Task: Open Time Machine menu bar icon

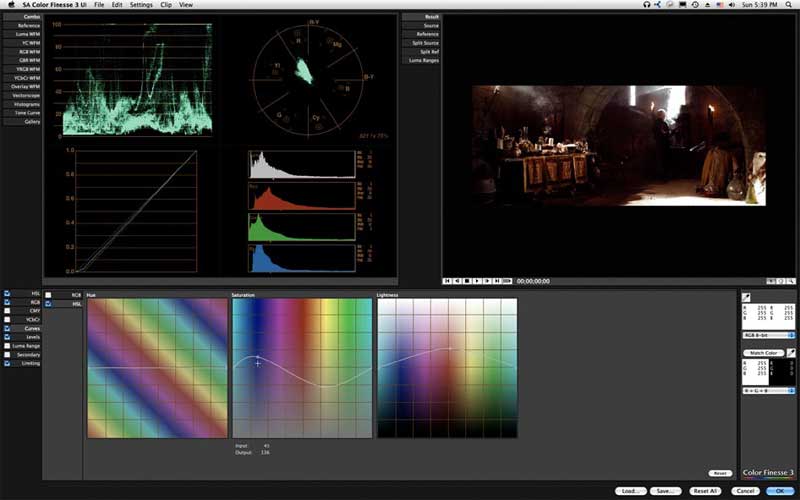Action: pos(696,5)
